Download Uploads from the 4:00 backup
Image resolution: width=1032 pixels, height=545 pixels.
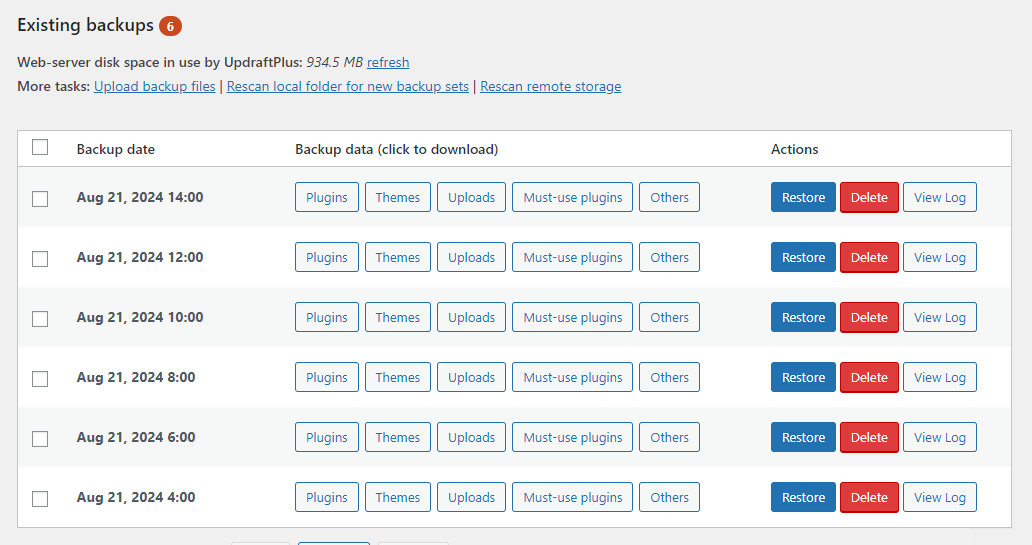[471, 497]
